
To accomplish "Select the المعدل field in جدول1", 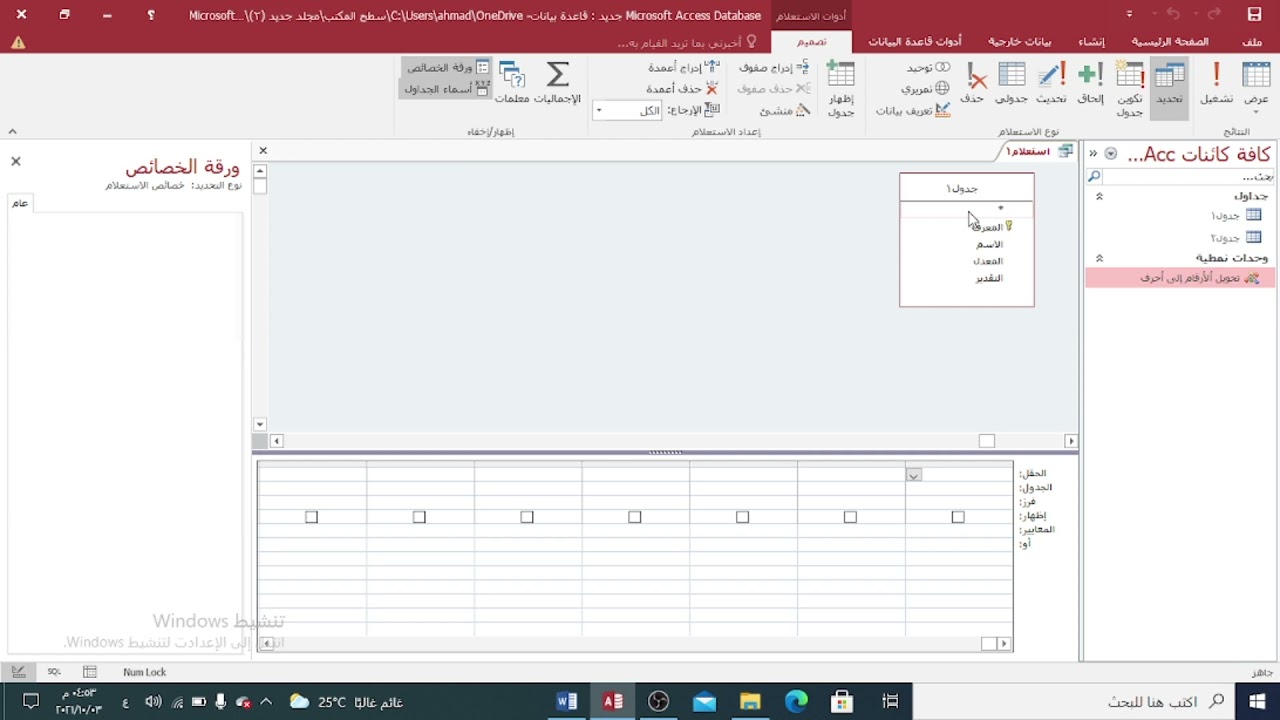I will (988, 261).
